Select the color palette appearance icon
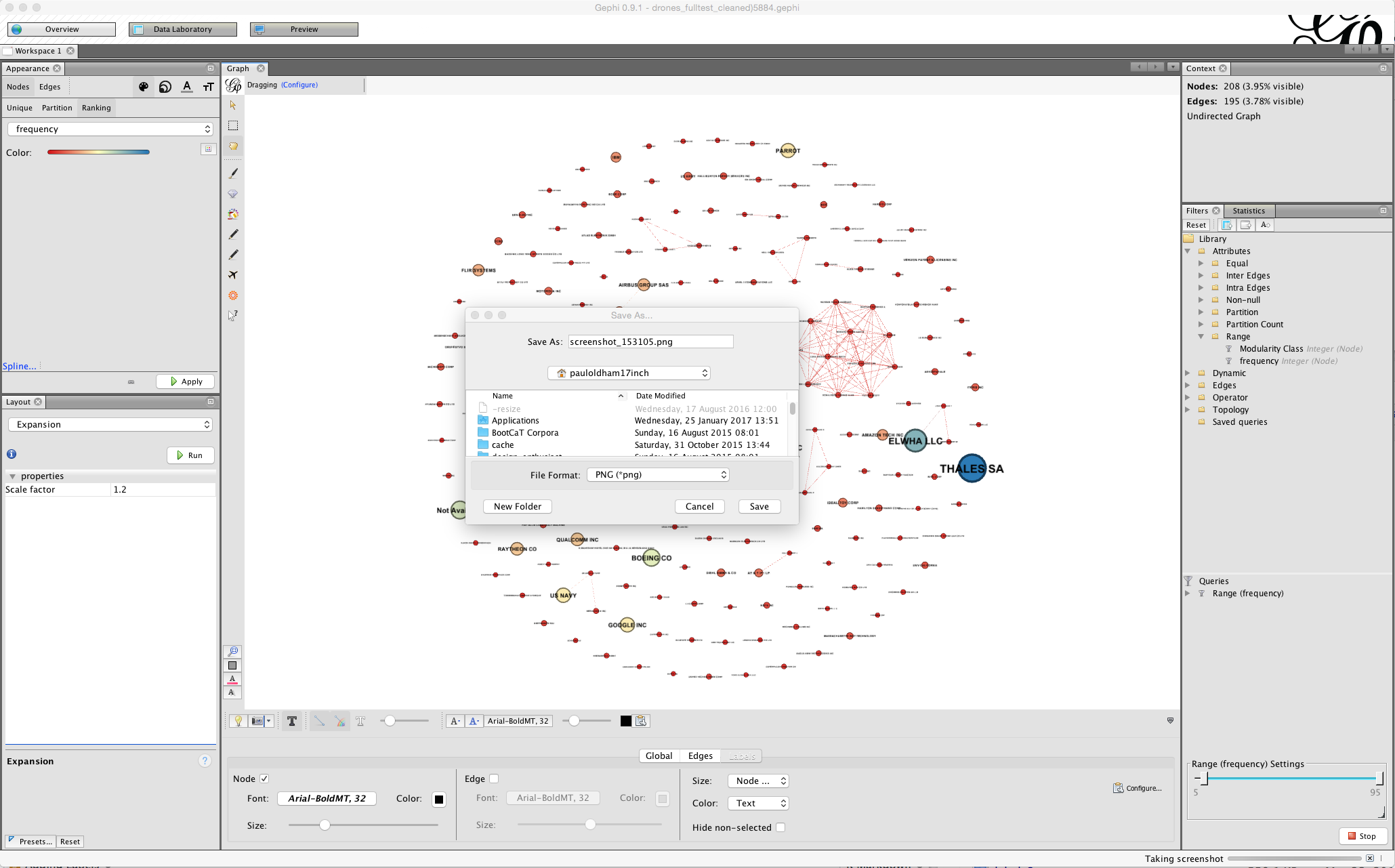1395x868 pixels. point(144,87)
